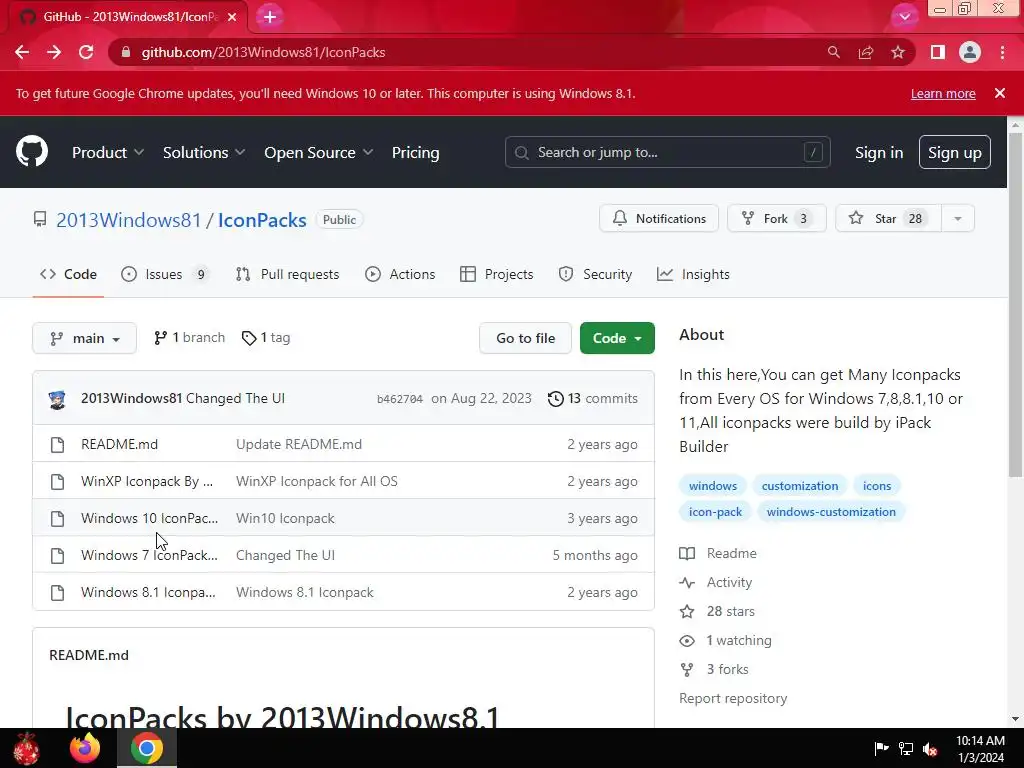This screenshot has width=1024, height=768.
Task: Open the 2013Windows81 commit author avatar
Action: [x=57, y=398]
